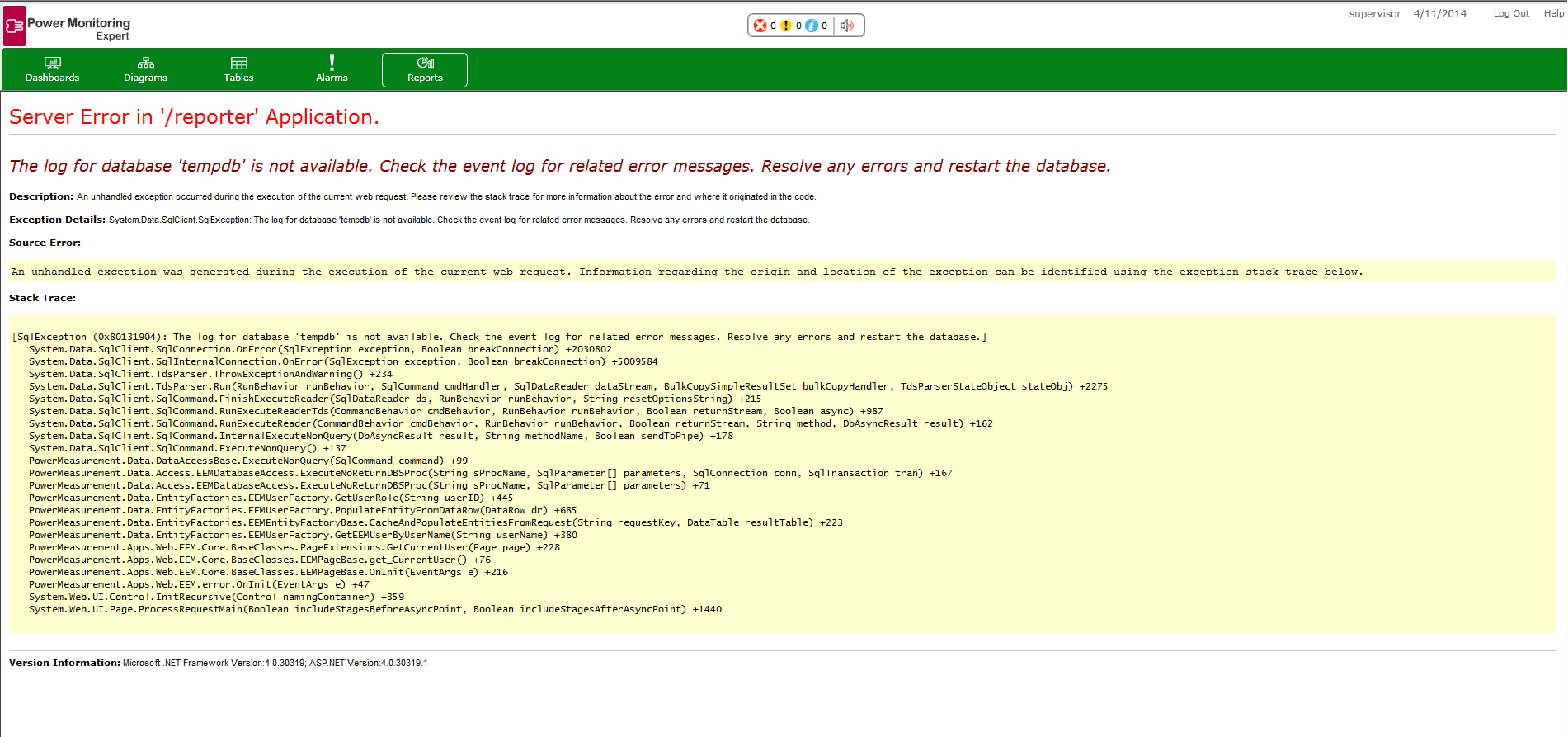
Task: Click the EEMUserFactory.PopulateEntityFromDataRow +685 line
Action: tap(303, 510)
